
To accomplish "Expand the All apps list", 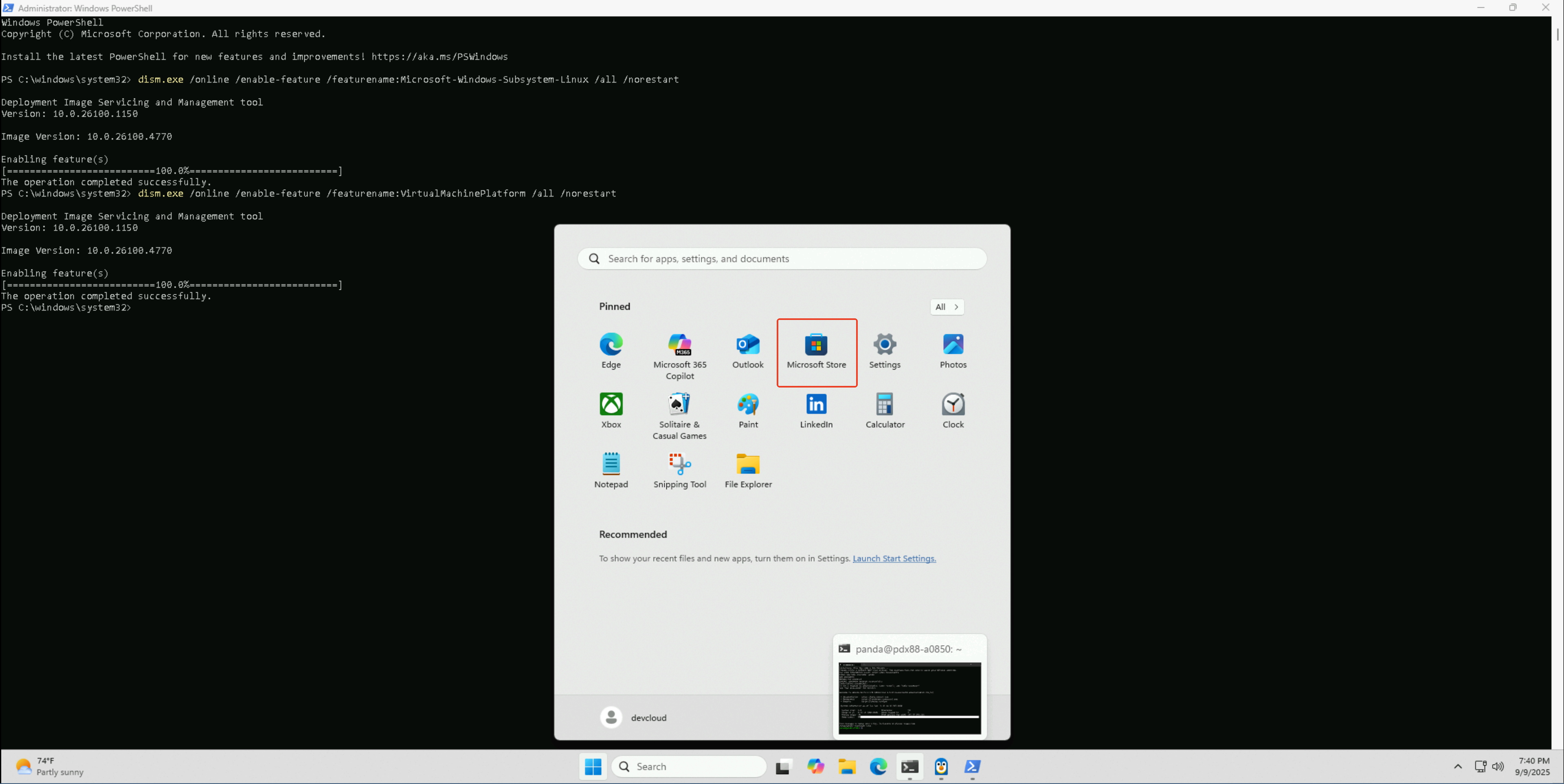I will [947, 307].
